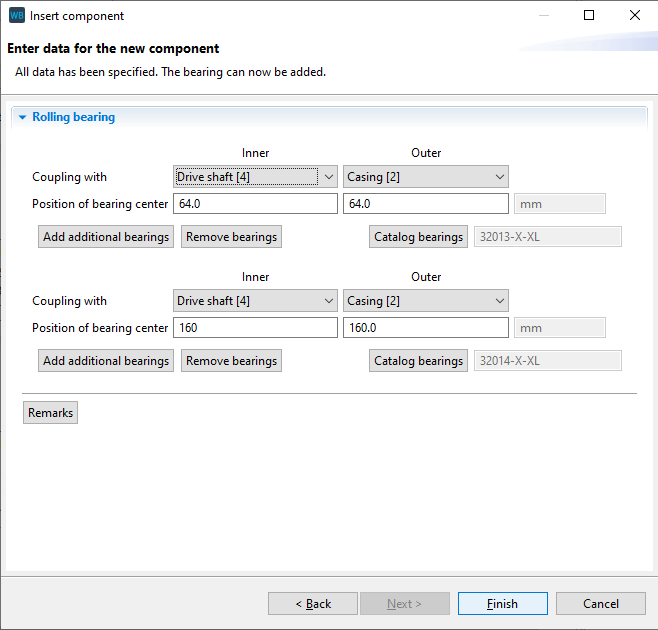Click the Inner position field showing 160
Screen dimensions: 658x630
point(255,328)
